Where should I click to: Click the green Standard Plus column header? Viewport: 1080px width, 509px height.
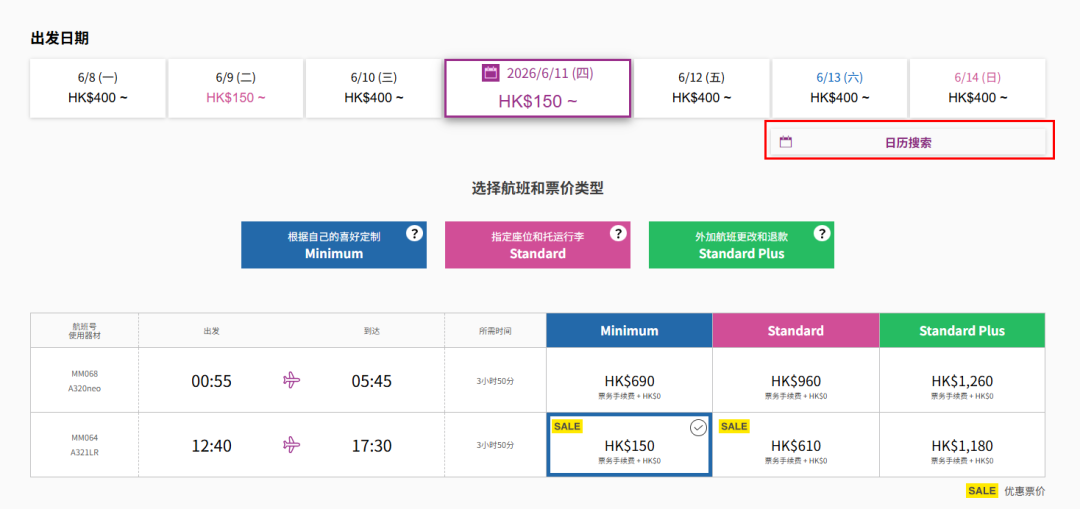coord(962,330)
